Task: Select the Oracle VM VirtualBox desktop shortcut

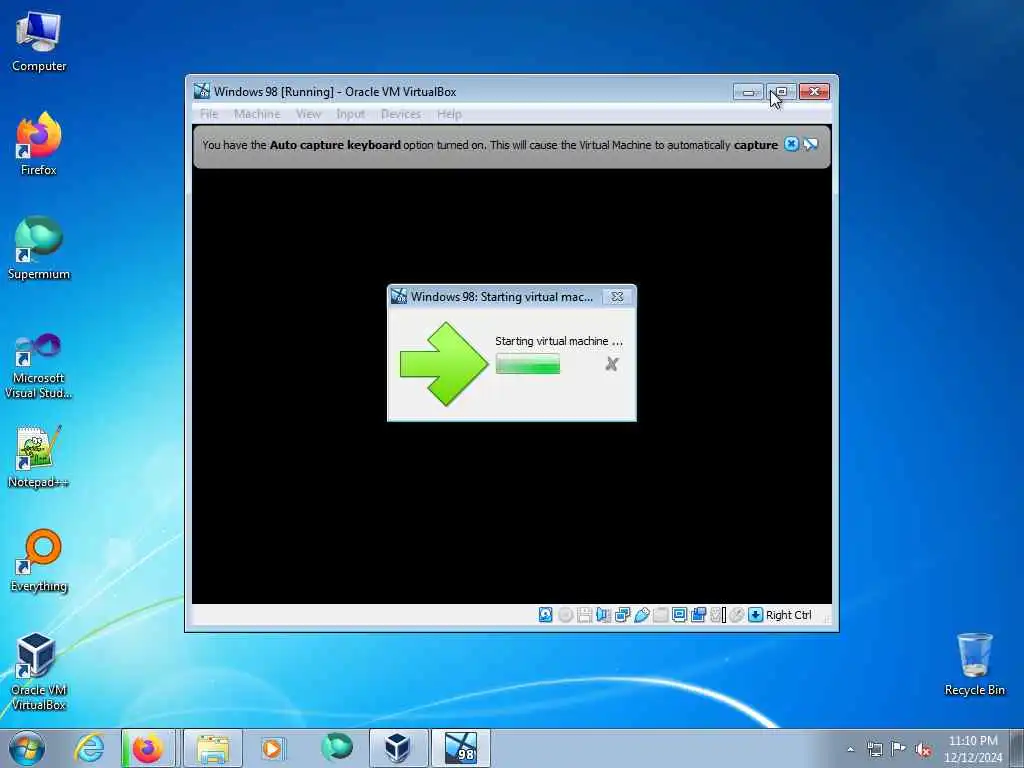Action: 39,671
